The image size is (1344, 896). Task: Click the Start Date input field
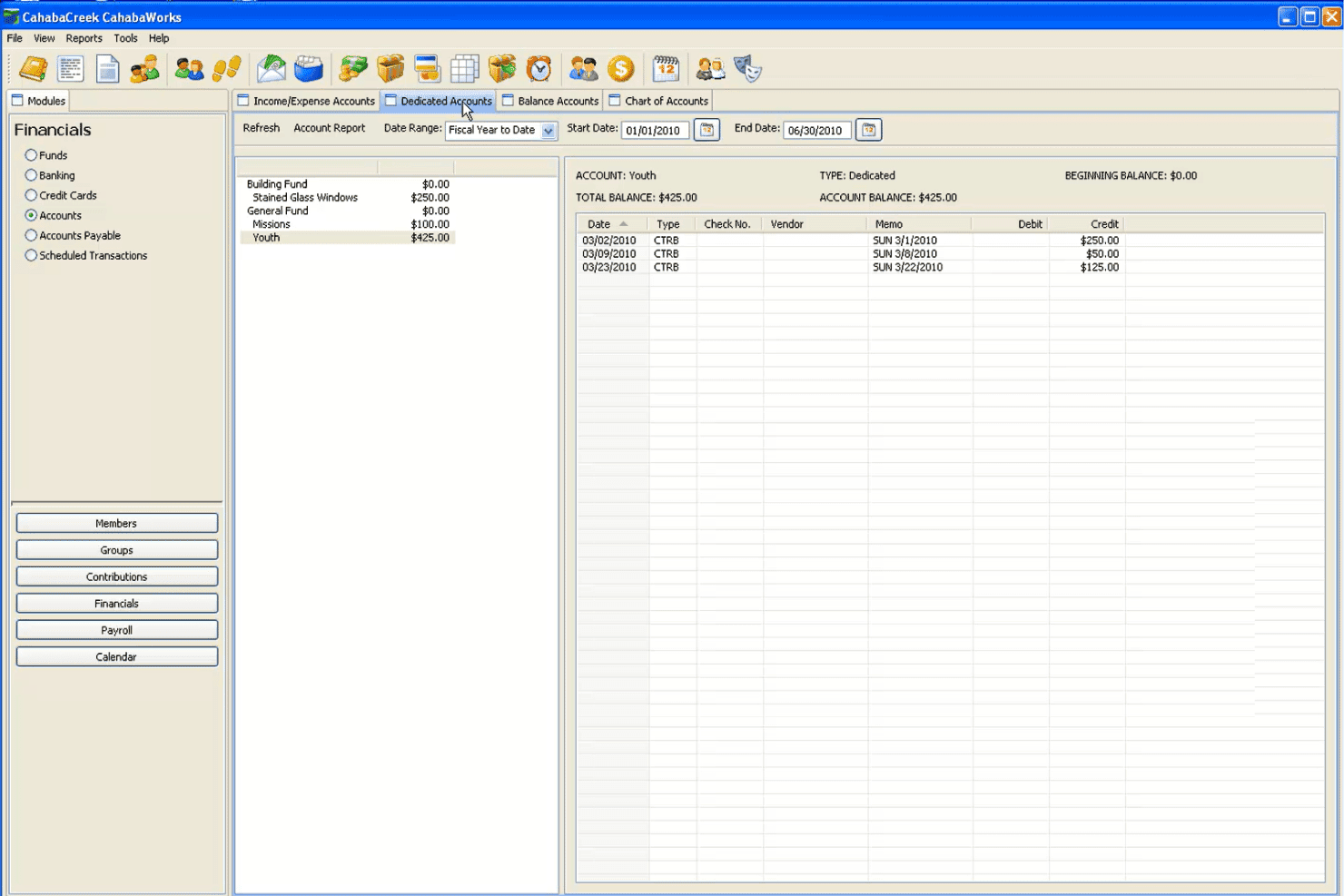655,131
